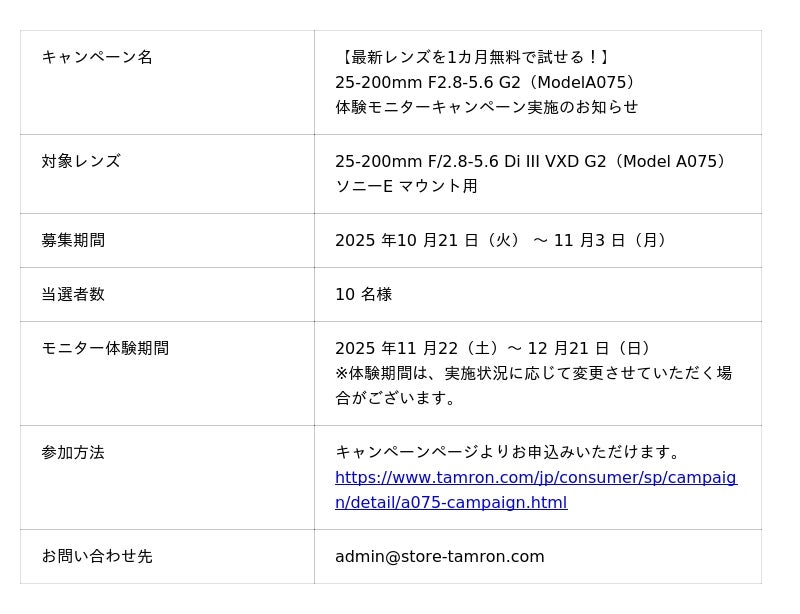Open the tamron.com a075-campaign link
This screenshot has width=800, height=614.
pos(535,478)
